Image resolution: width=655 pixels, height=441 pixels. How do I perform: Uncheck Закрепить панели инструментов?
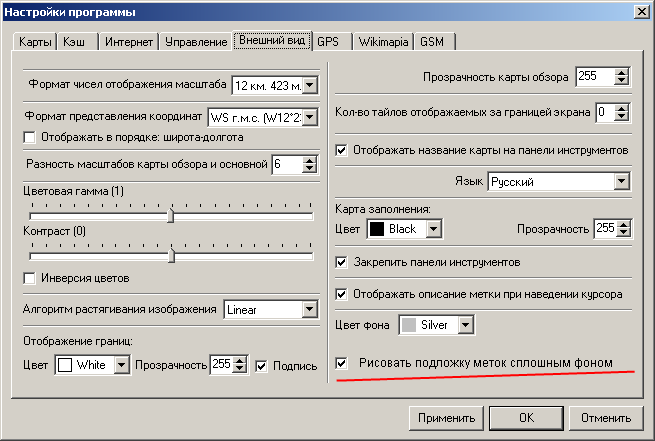click(342, 262)
